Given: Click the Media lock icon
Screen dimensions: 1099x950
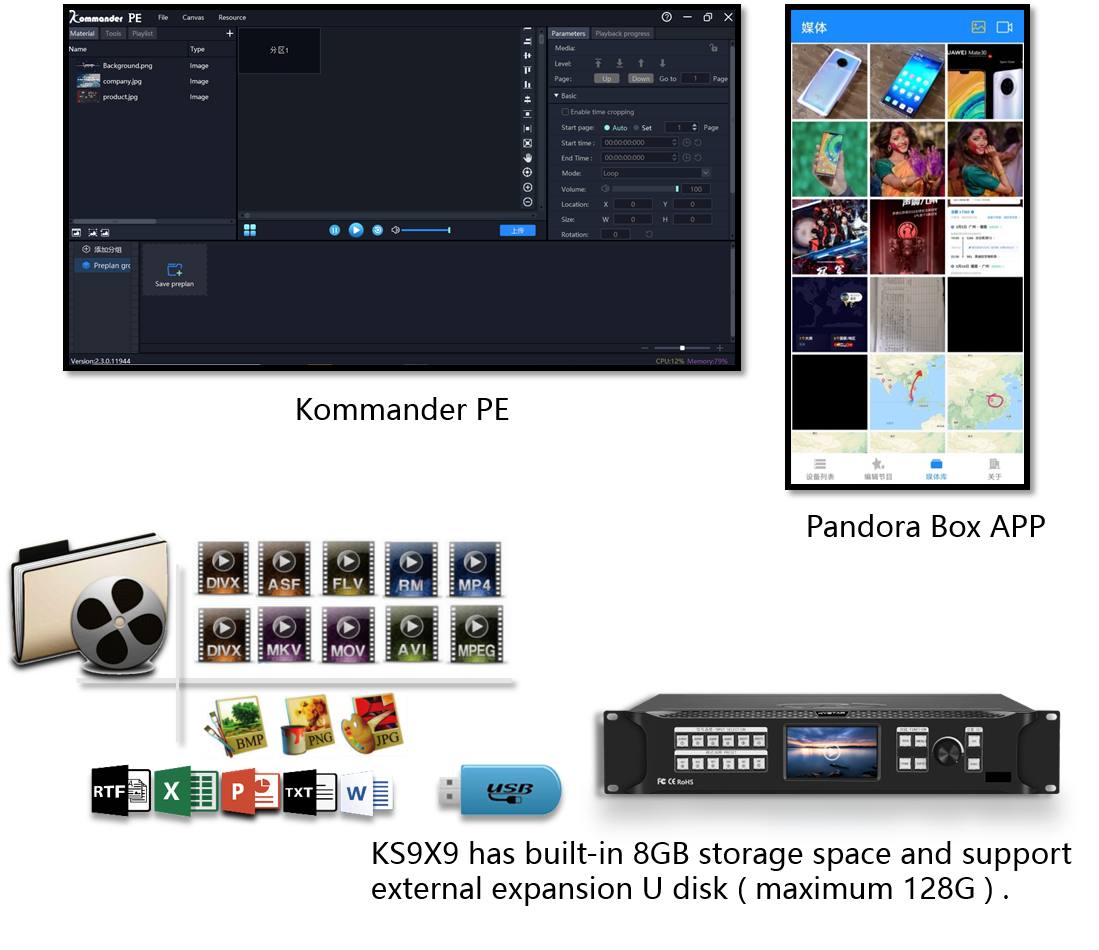Looking at the screenshot, I should (x=714, y=48).
